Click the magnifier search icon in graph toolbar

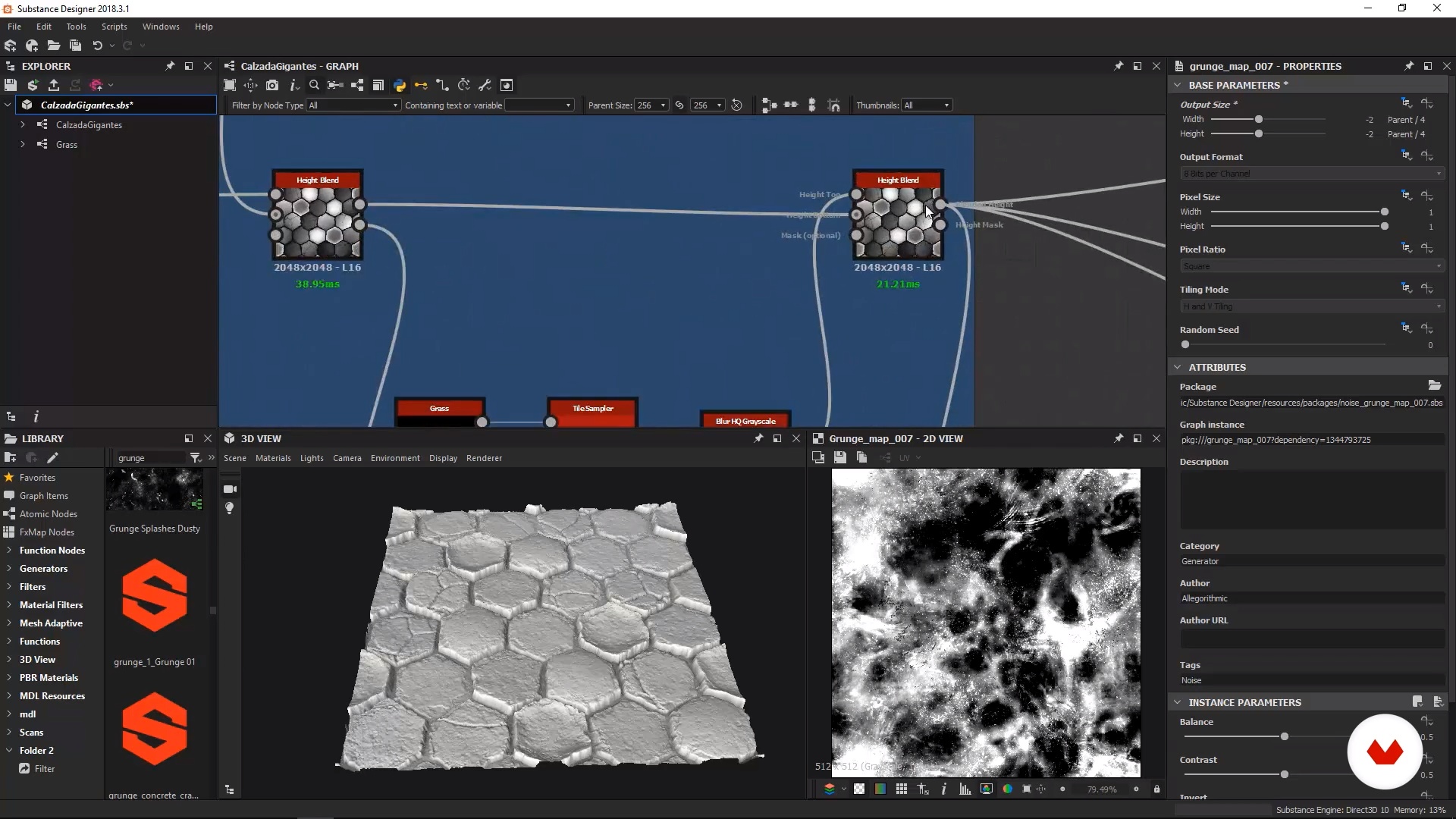pos(314,85)
